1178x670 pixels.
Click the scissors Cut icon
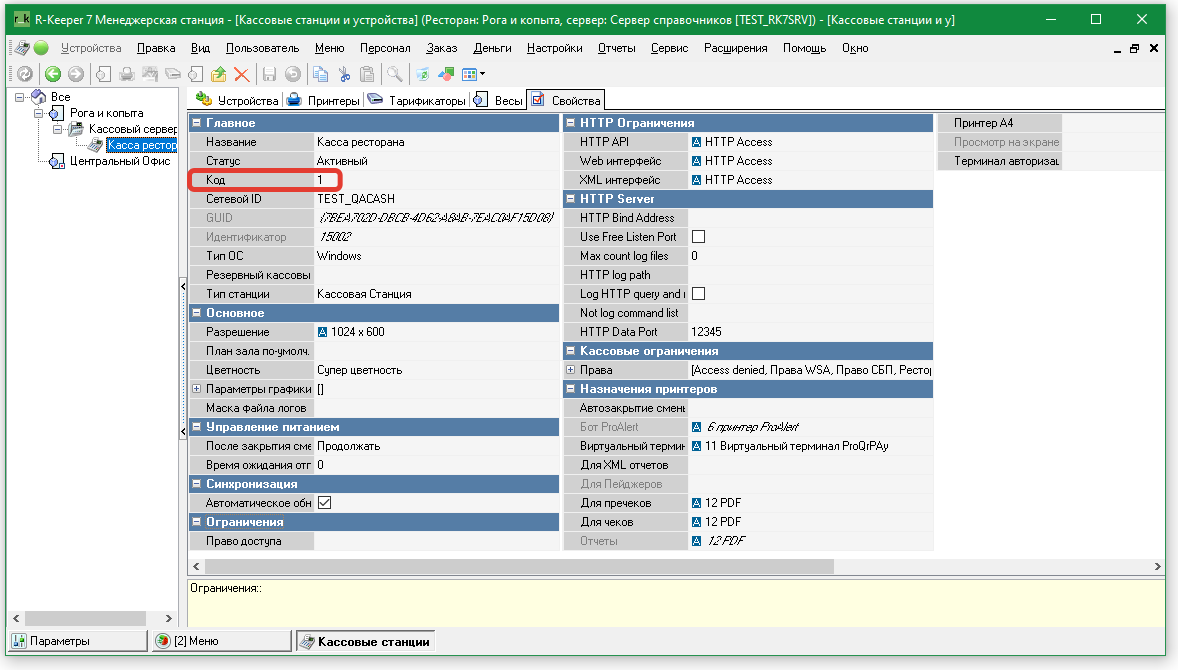[x=344, y=74]
